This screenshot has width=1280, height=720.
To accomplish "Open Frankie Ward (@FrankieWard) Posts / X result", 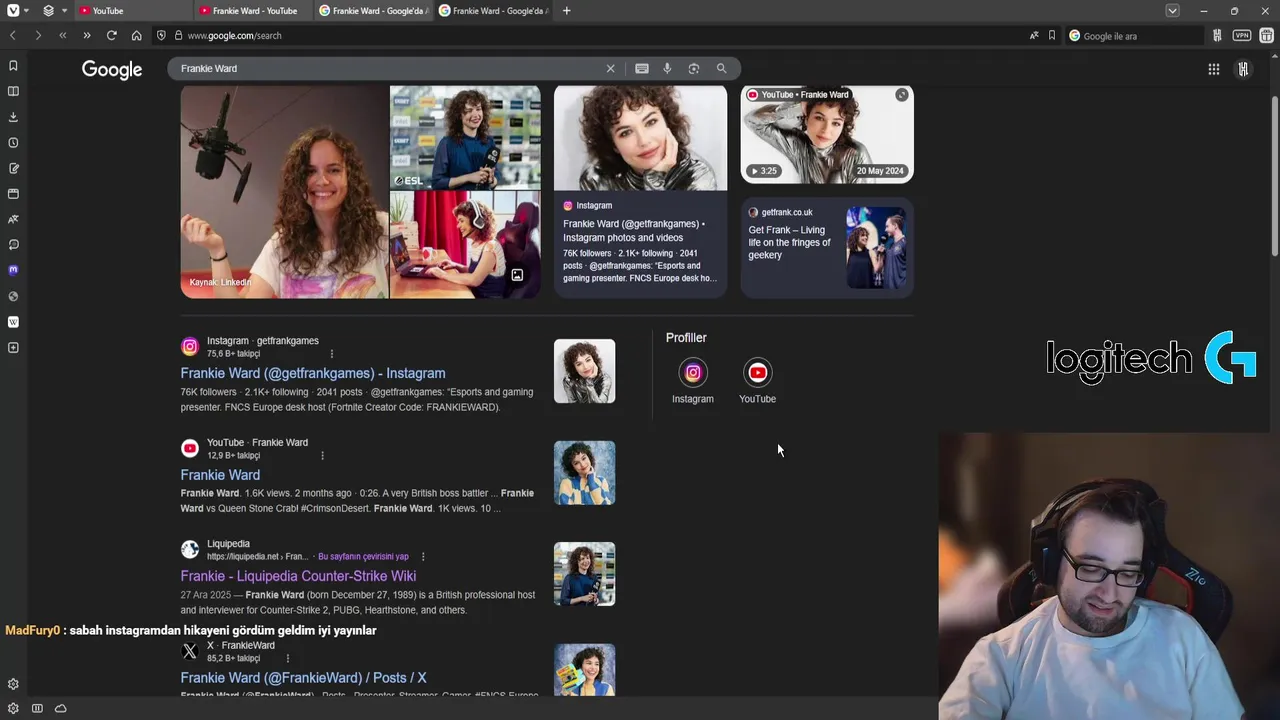I will coord(303,678).
